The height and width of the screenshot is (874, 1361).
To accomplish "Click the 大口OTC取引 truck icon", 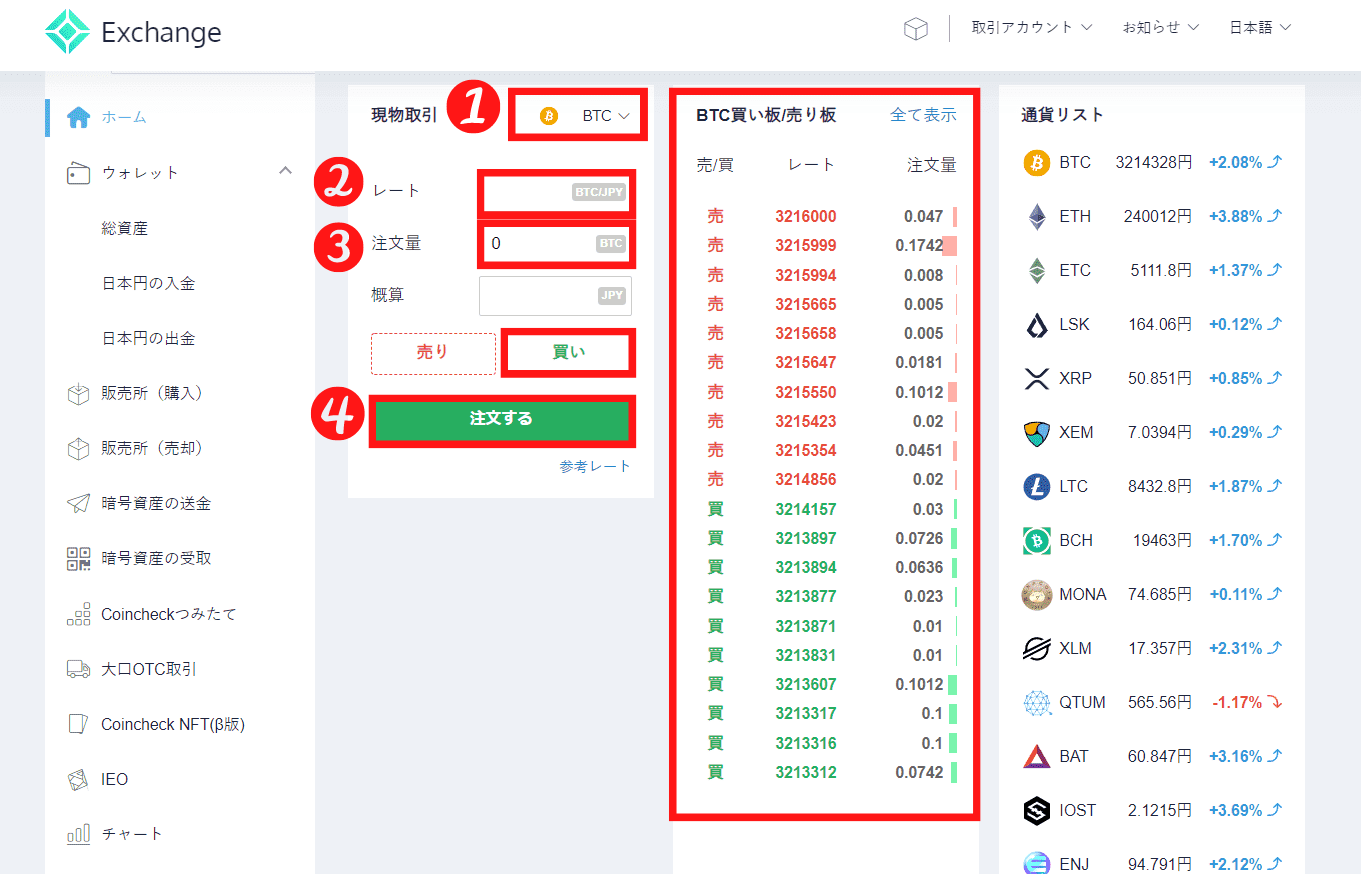I will (x=78, y=669).
